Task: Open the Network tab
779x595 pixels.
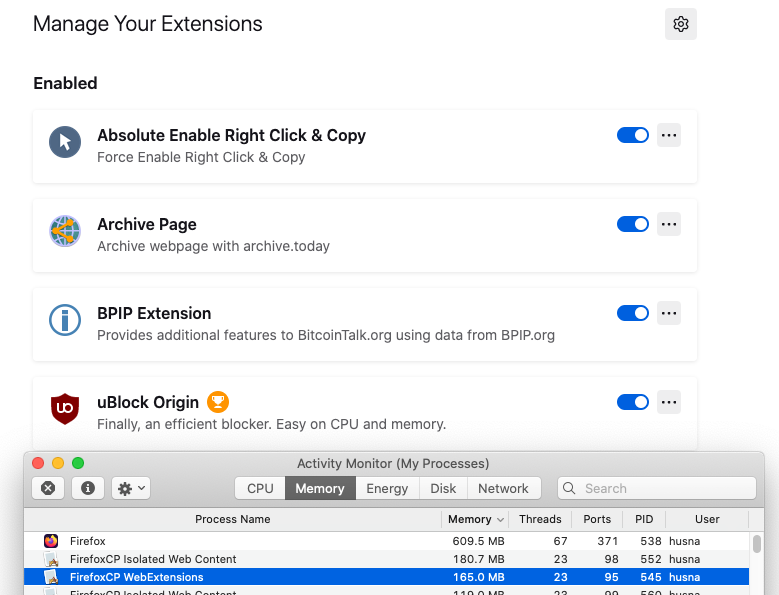Action: click(x=503, y=488)
